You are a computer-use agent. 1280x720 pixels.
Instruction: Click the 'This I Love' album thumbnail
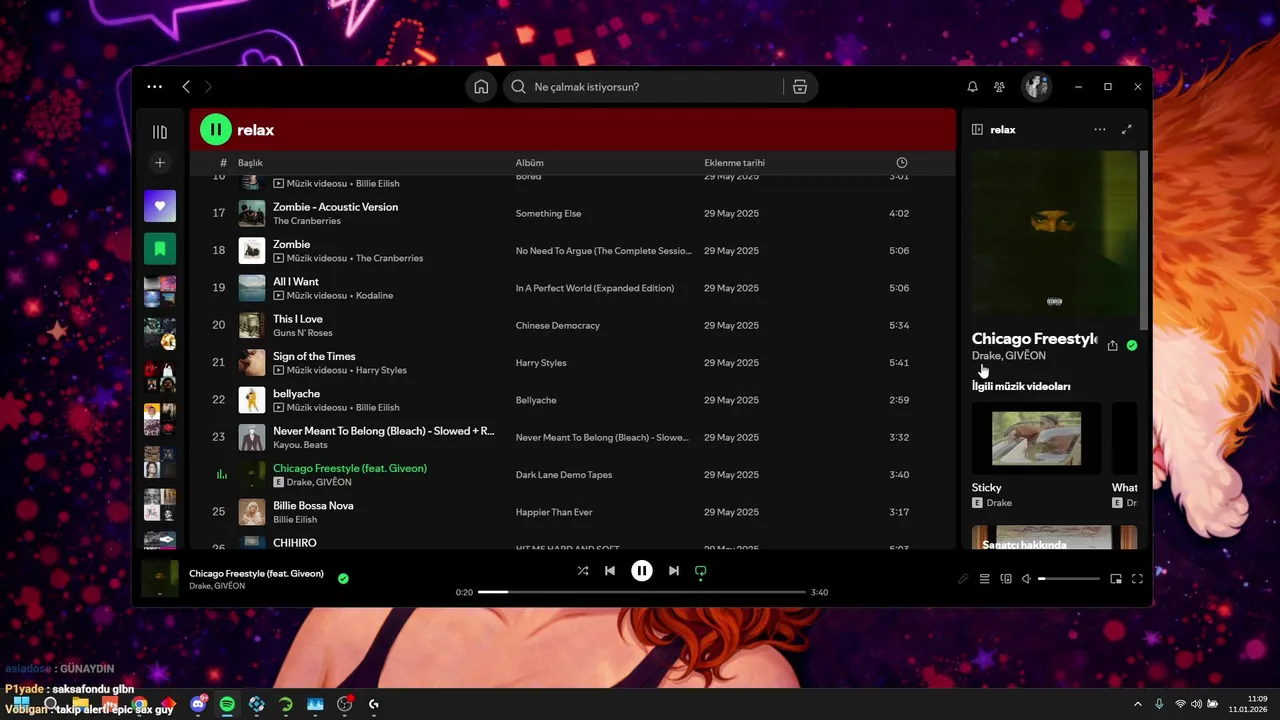click(252, 325)
